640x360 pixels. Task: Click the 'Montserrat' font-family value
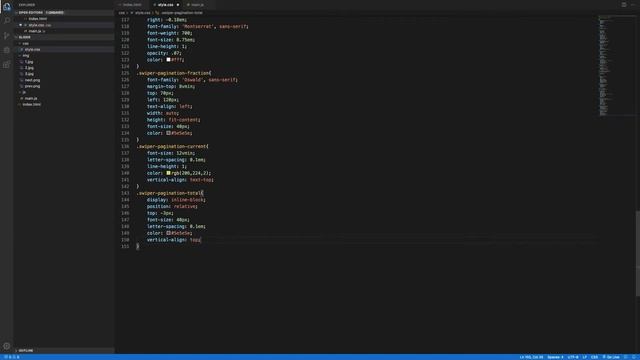click(198, 27)
